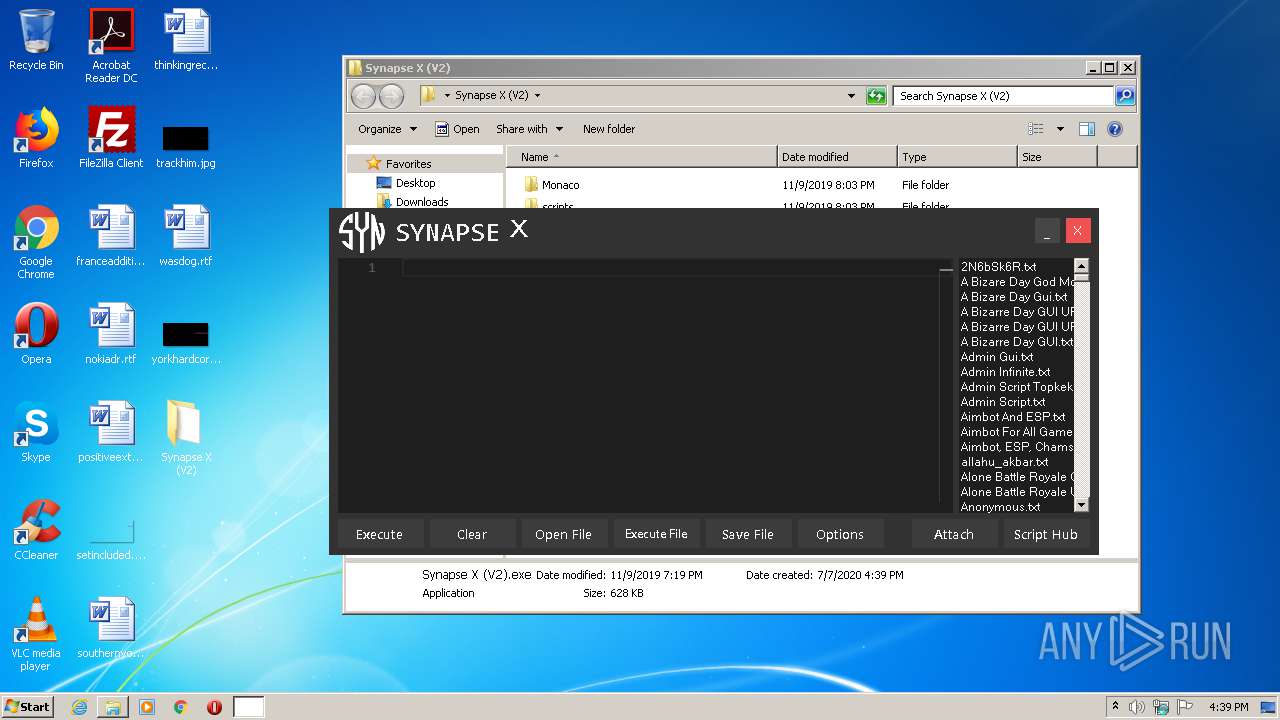Select Synapse X (V2) desktop folder
The image size is (1280, 720).
pos(186,438)
